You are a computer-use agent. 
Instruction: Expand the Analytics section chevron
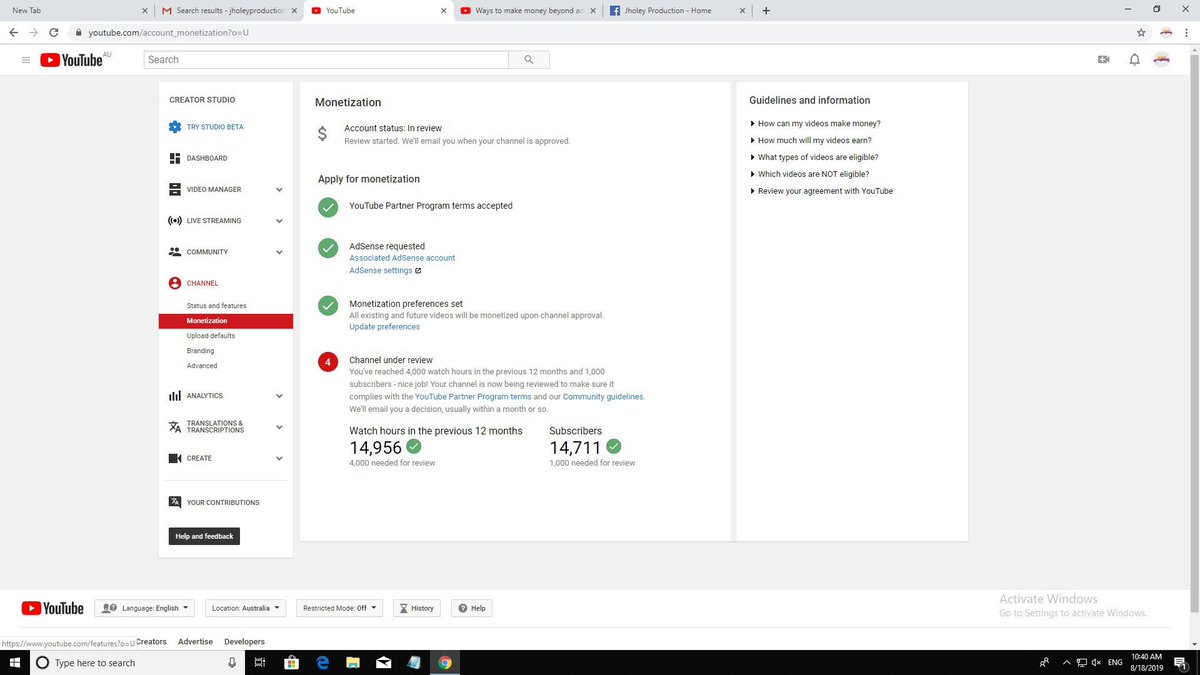click(x=279, y=396)
